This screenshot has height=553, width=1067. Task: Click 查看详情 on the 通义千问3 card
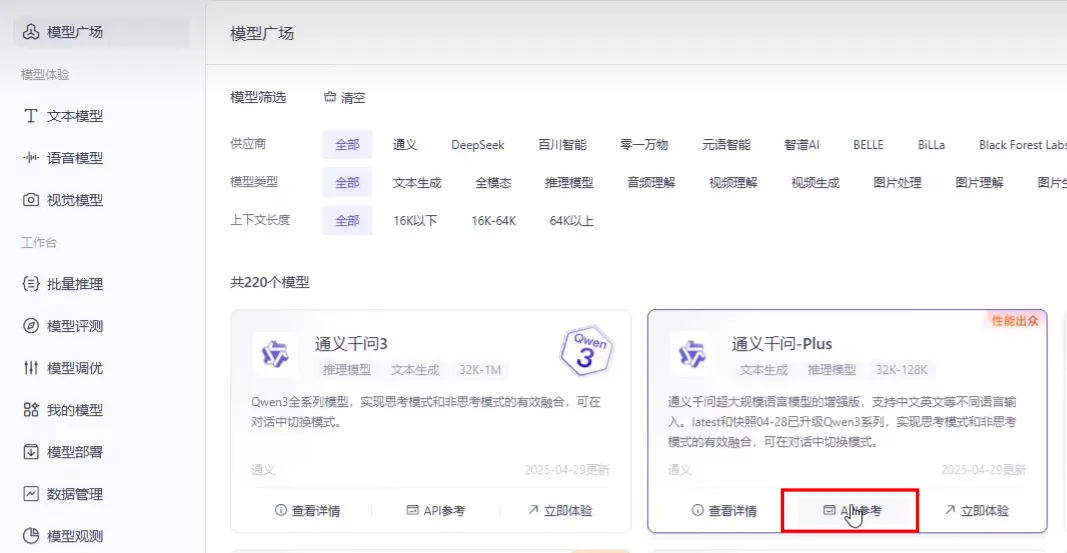307,511
